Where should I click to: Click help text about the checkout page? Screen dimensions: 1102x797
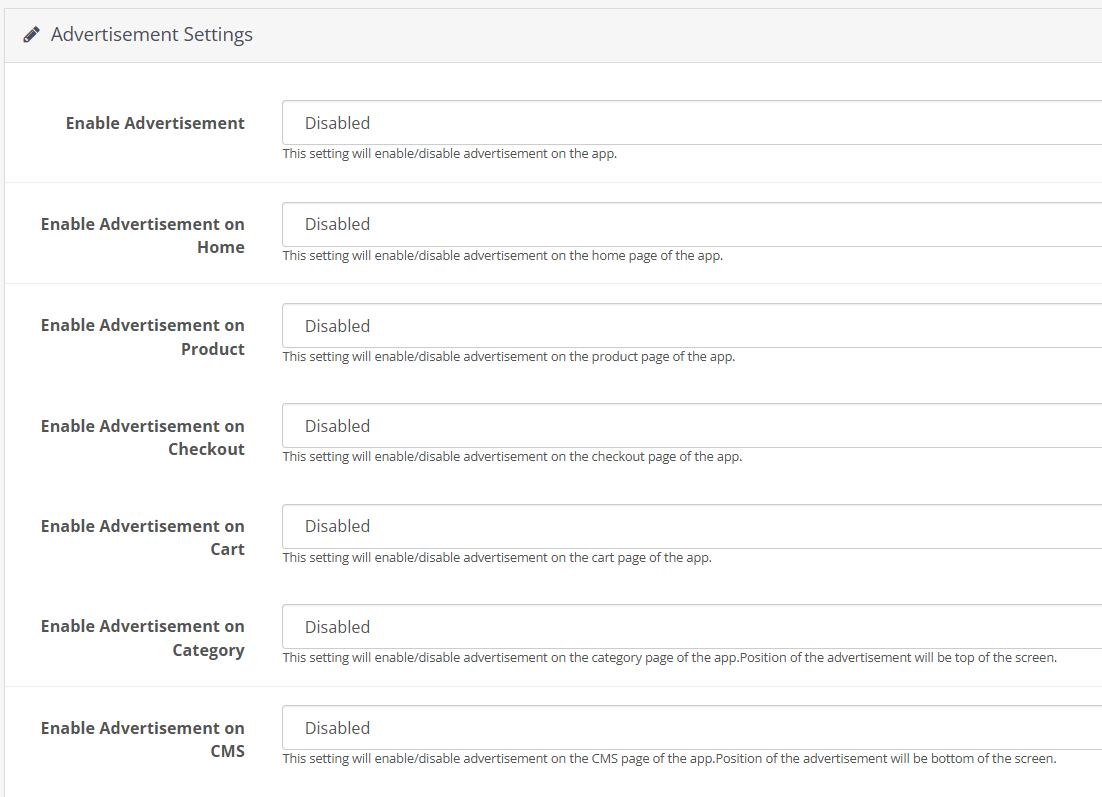pos(512,456)
